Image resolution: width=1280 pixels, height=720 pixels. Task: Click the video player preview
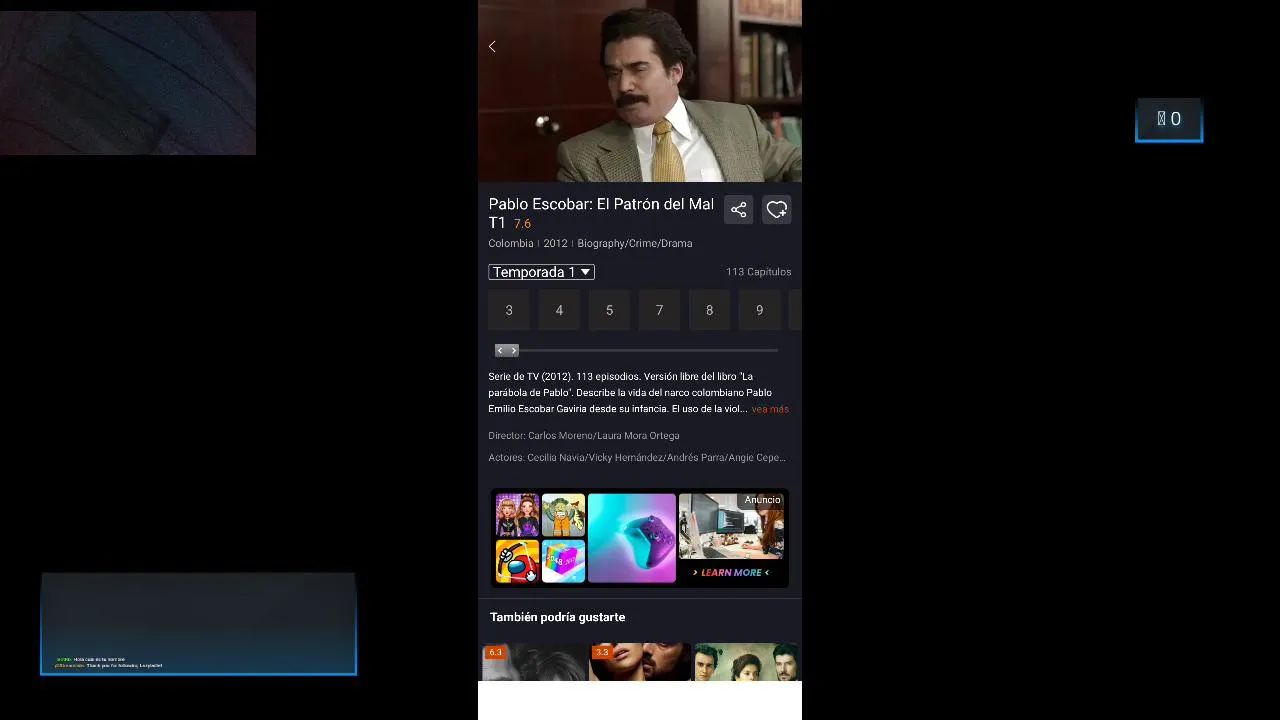(x=640, y=91)
